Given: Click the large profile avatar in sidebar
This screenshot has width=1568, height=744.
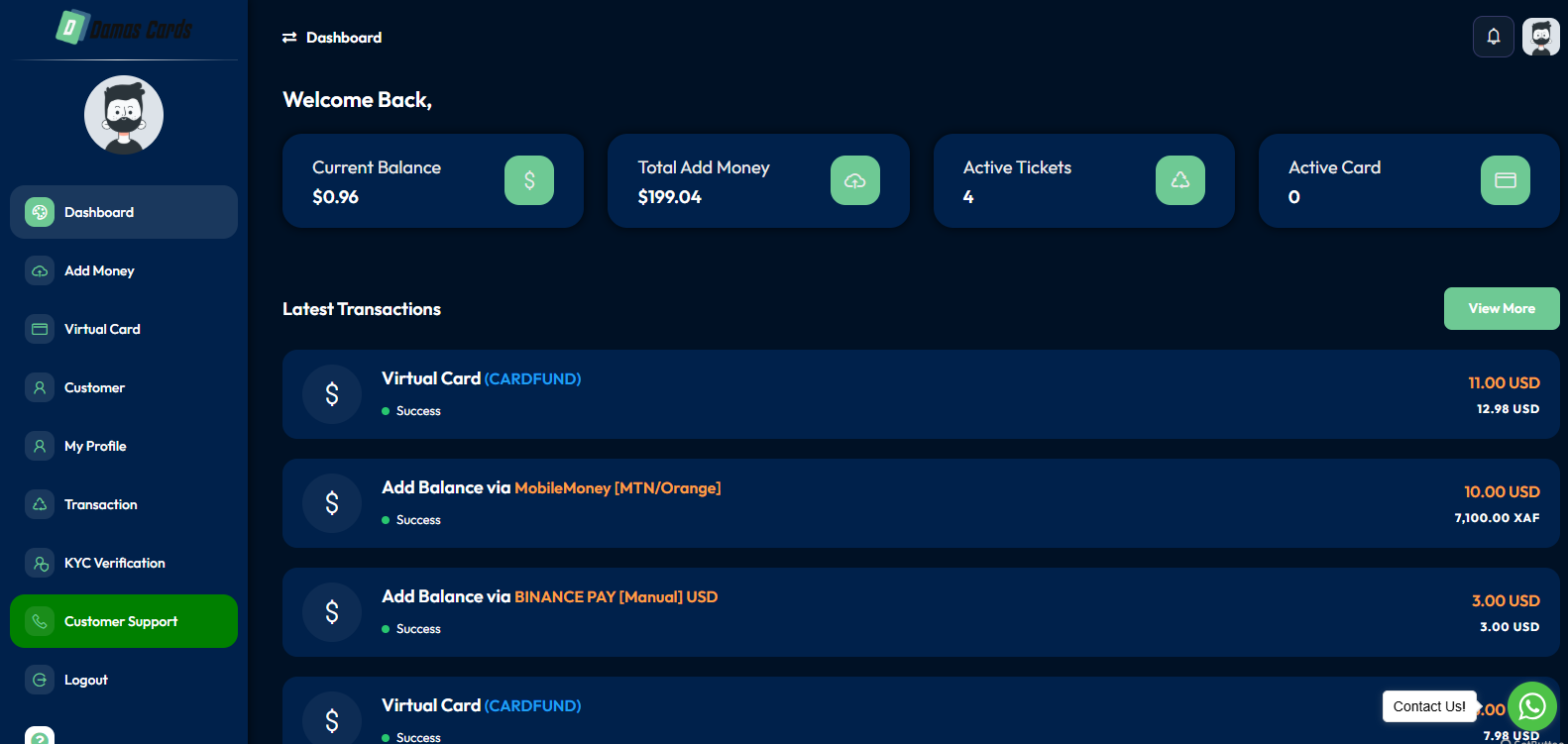Looking at the screenshot, I should tap(124, 115).
